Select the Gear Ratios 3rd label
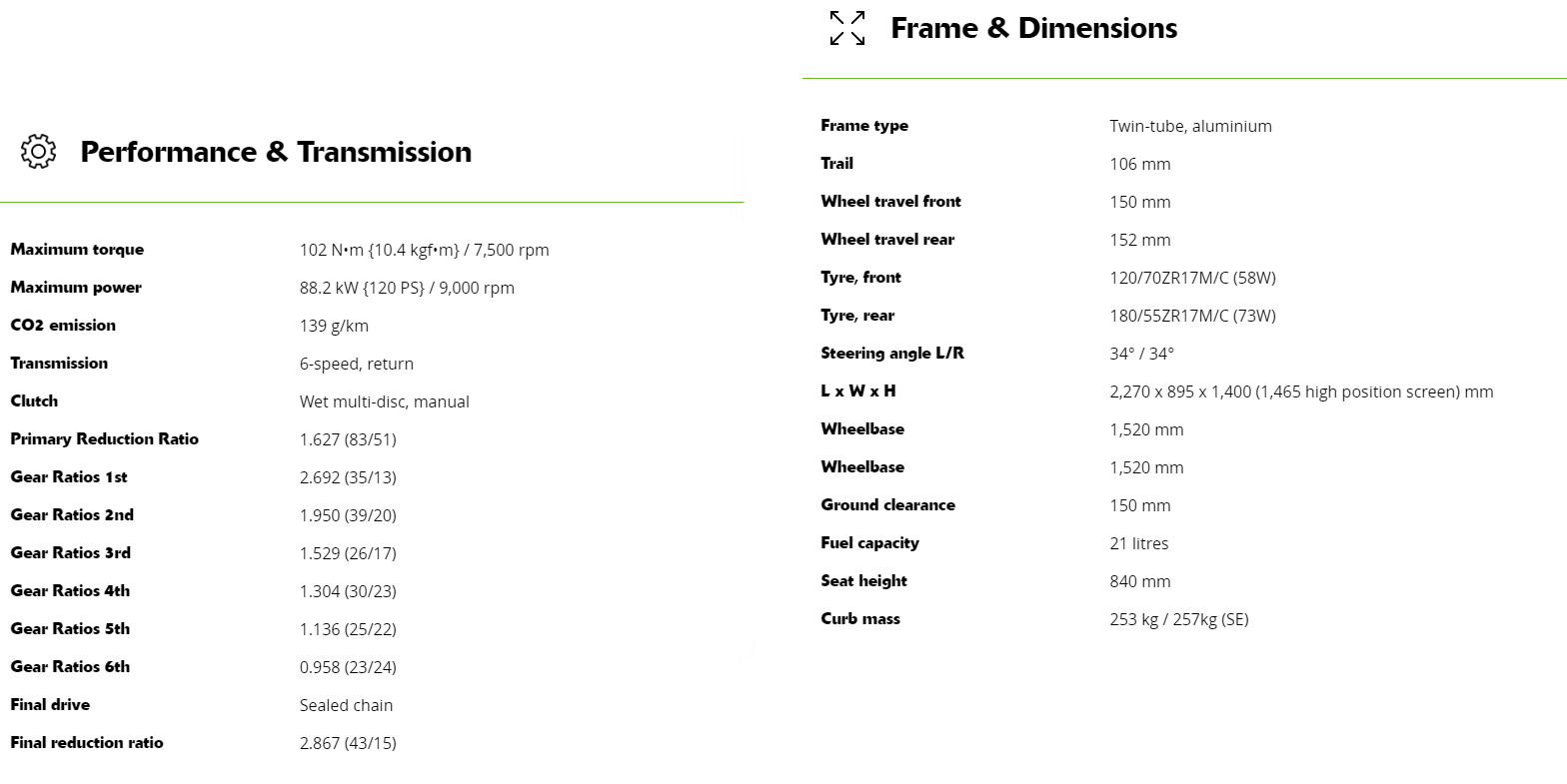 click(70, 553)
